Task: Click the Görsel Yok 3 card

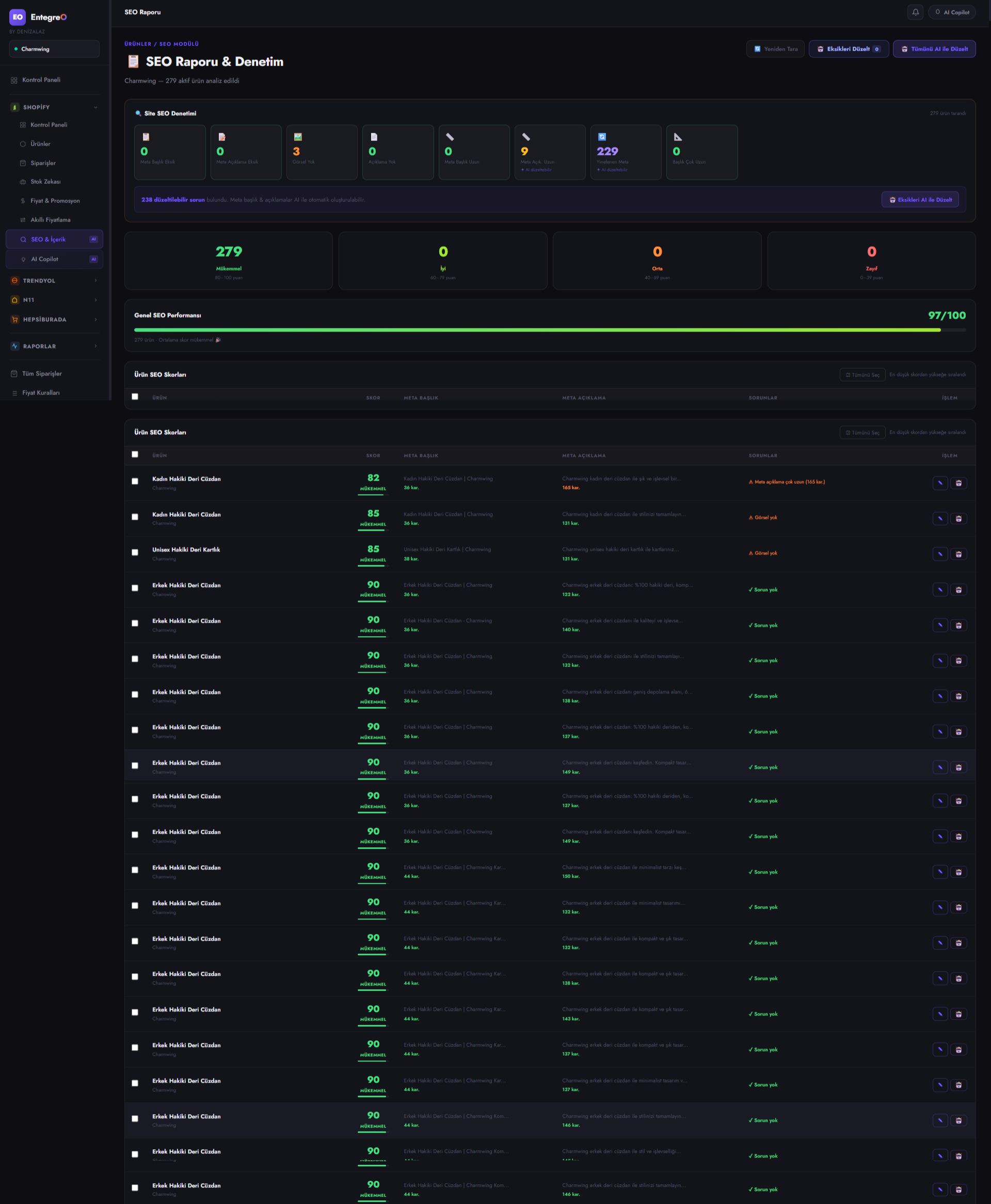Action: click(322, 152)
